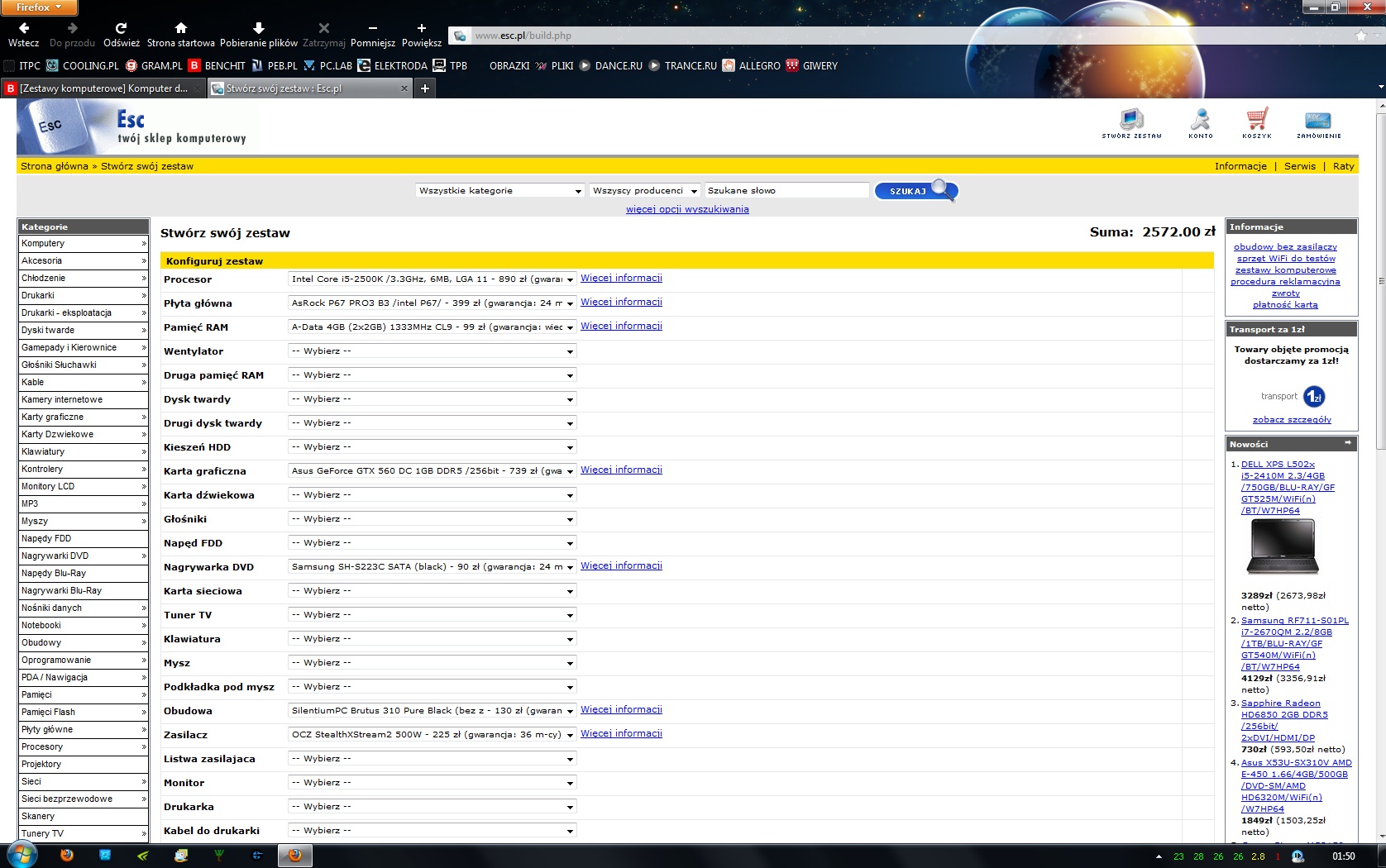Image resolution: width=1386 pixels, height=868 pixels.
Task: Click the new tab plus button
Action: click(x=425, y=88)
